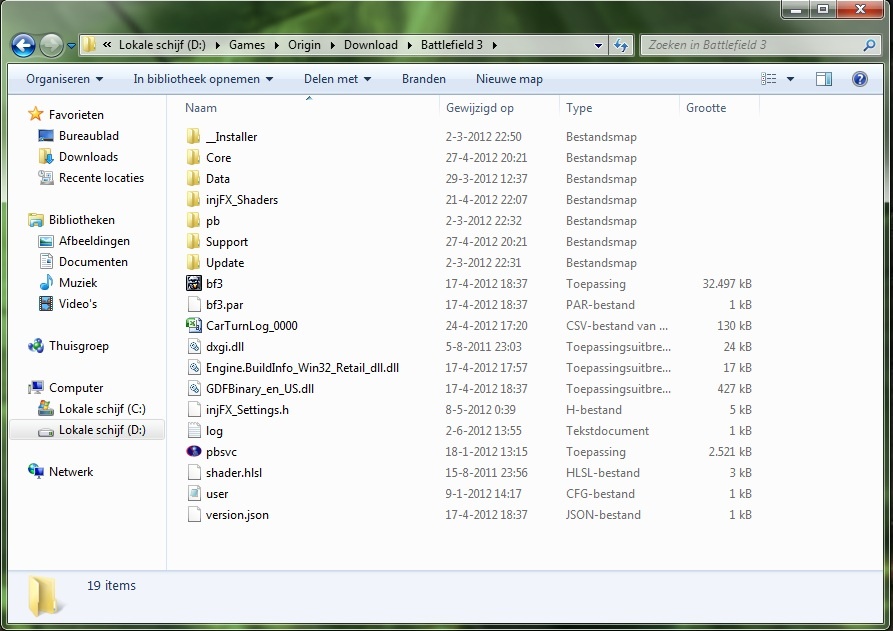Select version.json file icon
The width and height of the screenshot is (893, 631).
tap(194, 515)
